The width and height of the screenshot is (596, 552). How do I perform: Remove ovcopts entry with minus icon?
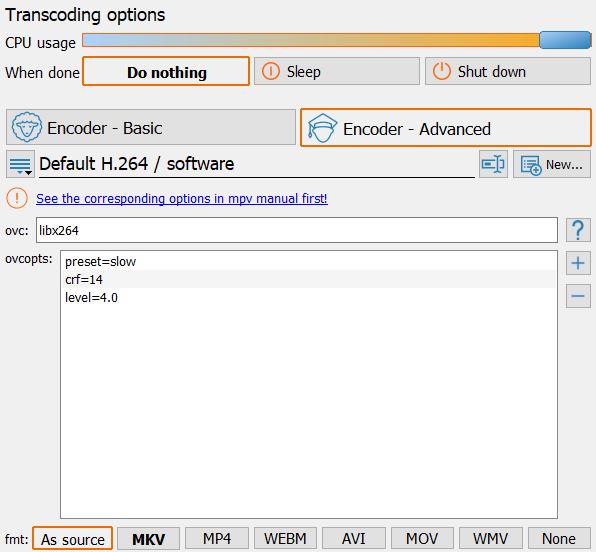(x=578, y=296)
